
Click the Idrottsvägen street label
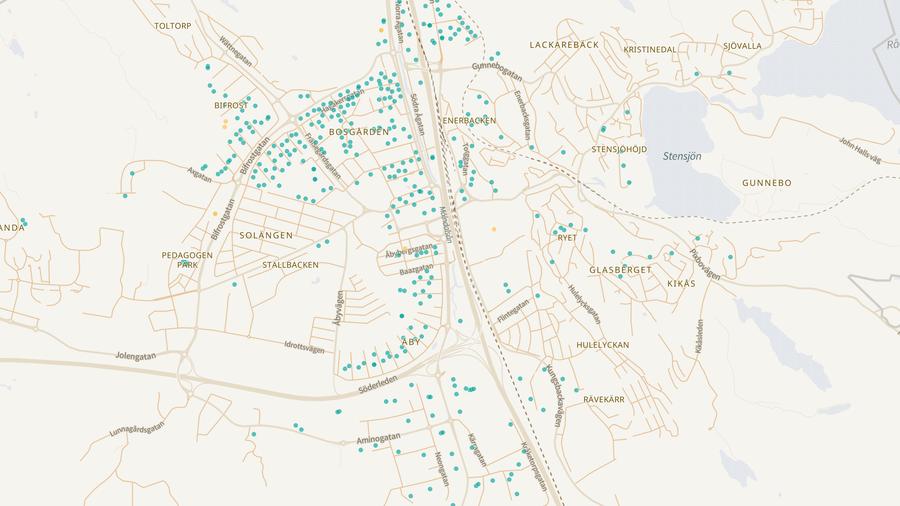[304, 348]
